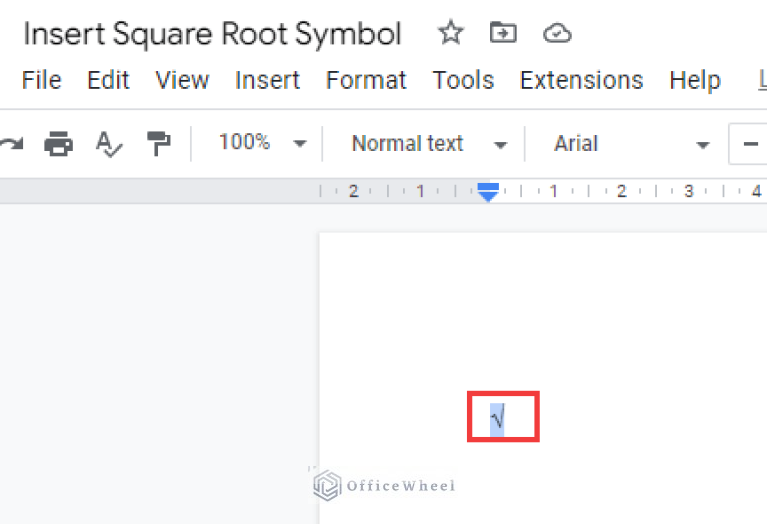Click the blue indent marker on ruler
The height and width of the screenshot is (524, 767).
(488, 192)
